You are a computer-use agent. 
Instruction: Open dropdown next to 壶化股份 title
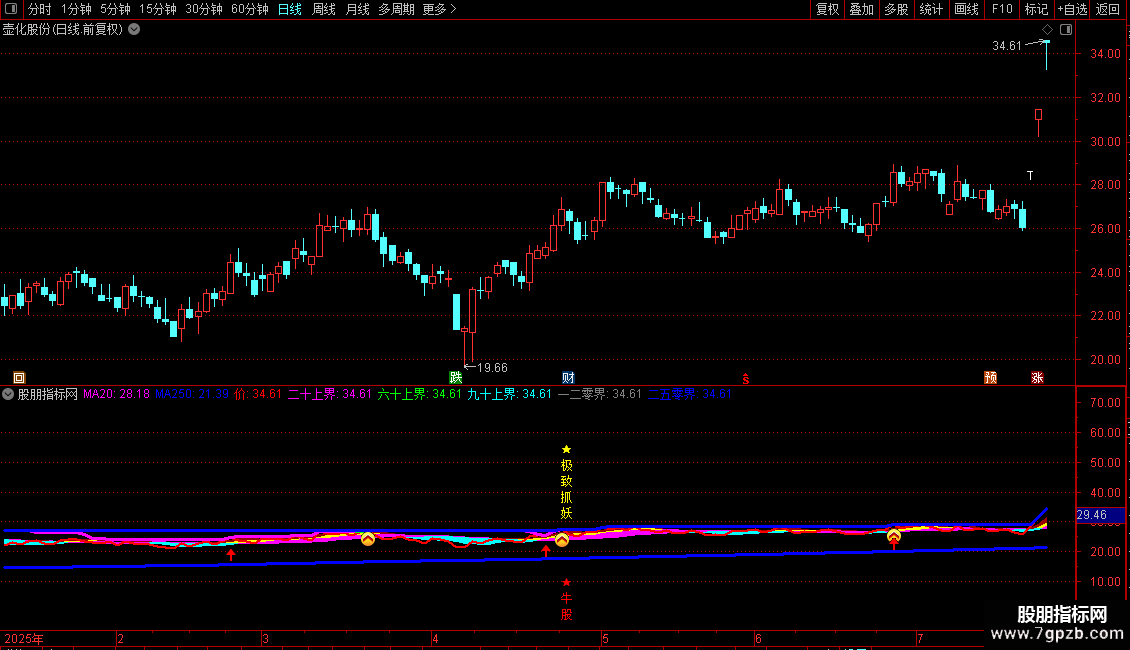coord(134,30)
